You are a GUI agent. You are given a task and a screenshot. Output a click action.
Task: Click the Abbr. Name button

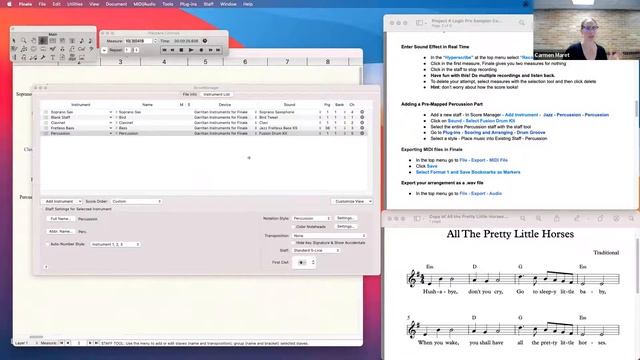point(60,231)
